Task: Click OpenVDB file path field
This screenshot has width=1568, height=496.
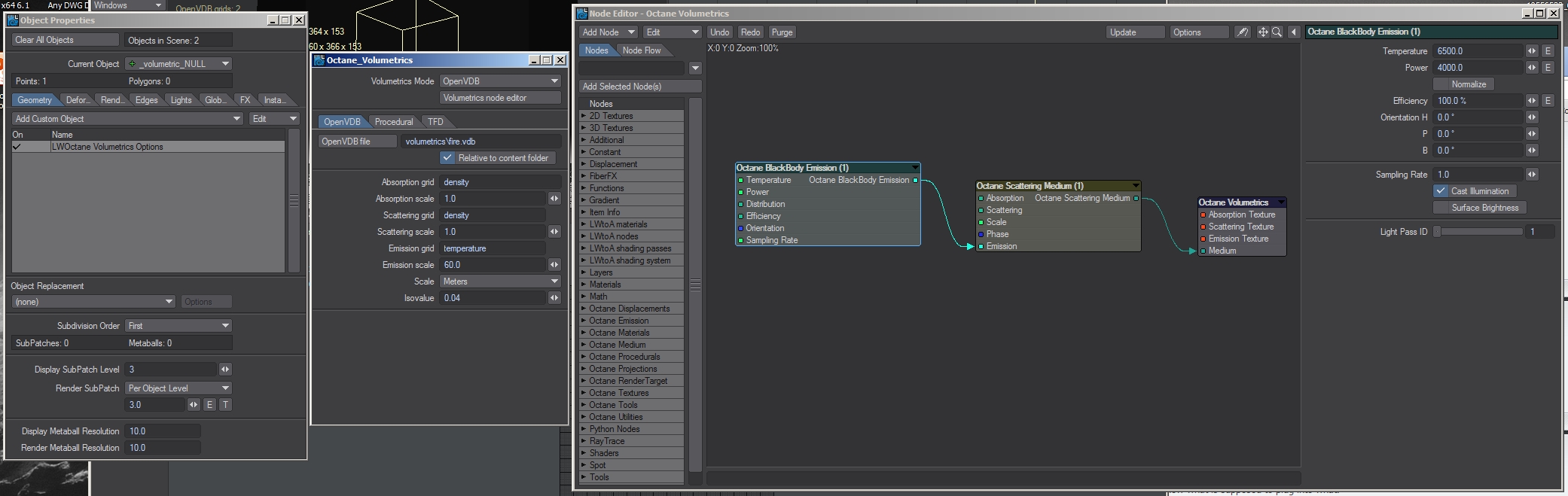Action: pos(481,141)
